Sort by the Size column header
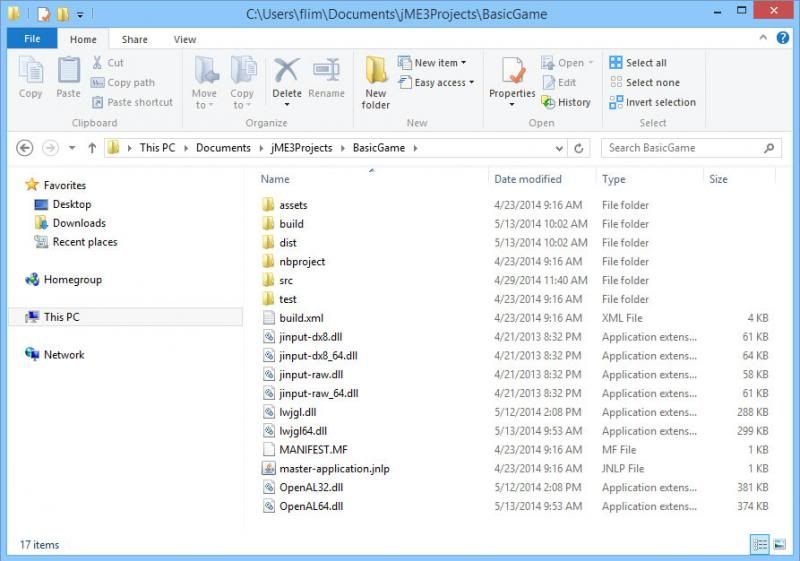Screen dimensions: 800x561 click(718, 179)
